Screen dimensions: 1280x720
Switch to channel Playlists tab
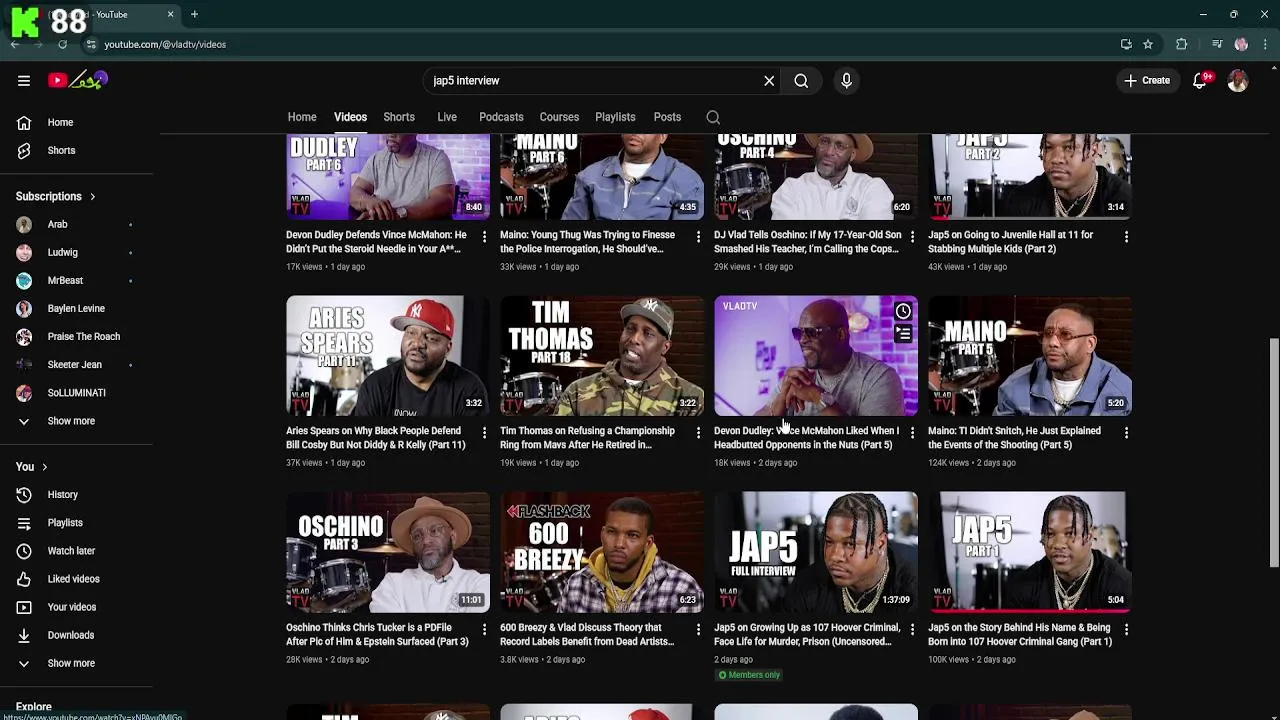click(x=615, y=117)
